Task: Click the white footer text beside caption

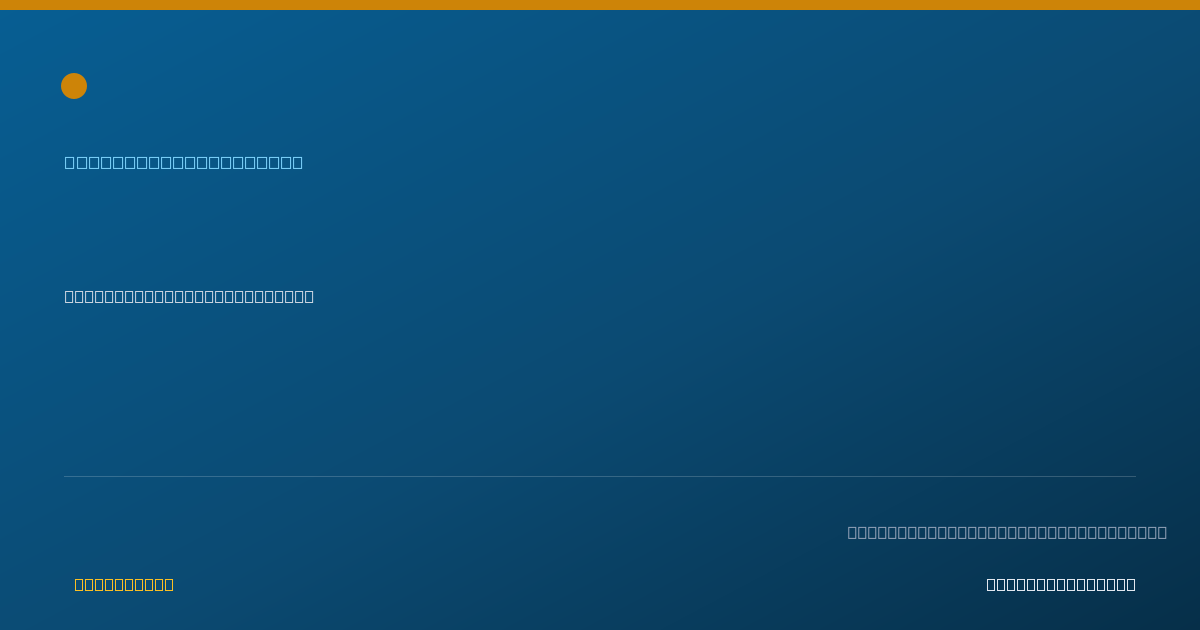Action: pyautogui.click(x=1061, y=584)
